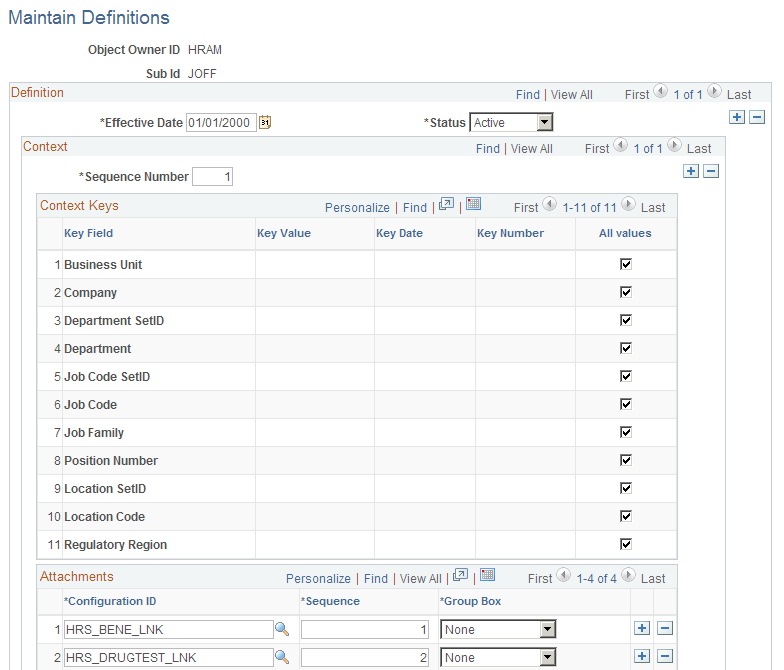
Task: Click the HRS_BENE_LNK Configuration ID field
Action: [x=169, y=630]
